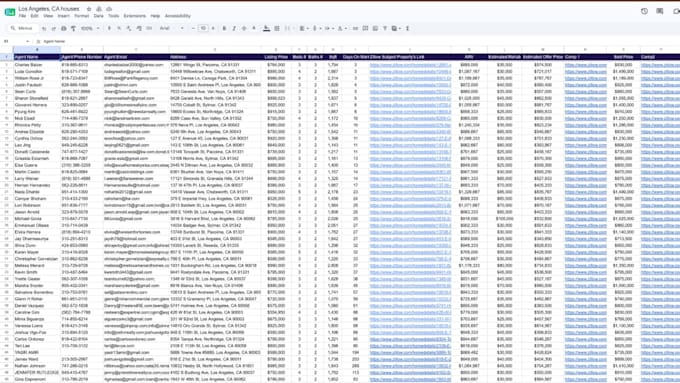Screen dimensions: 680x383
Task: Open the Arial font dropdown
Action: pyautogui.click(x=171, y=29)
